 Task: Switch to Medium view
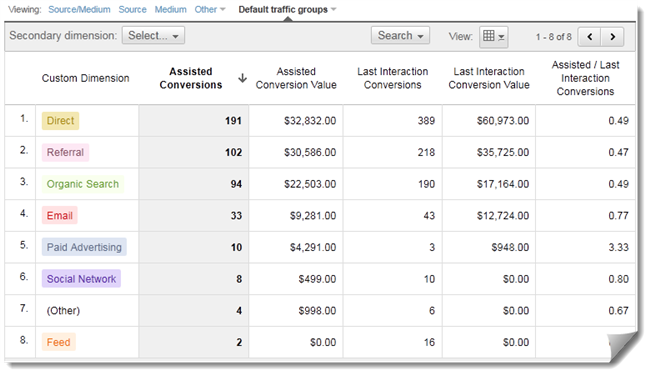pyautogui.click(x=170, y=9)
